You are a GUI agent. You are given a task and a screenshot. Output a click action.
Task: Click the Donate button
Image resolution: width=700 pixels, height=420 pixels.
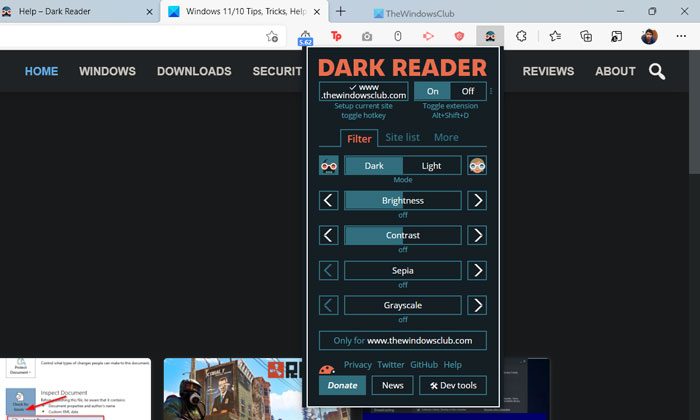(342, 385)
